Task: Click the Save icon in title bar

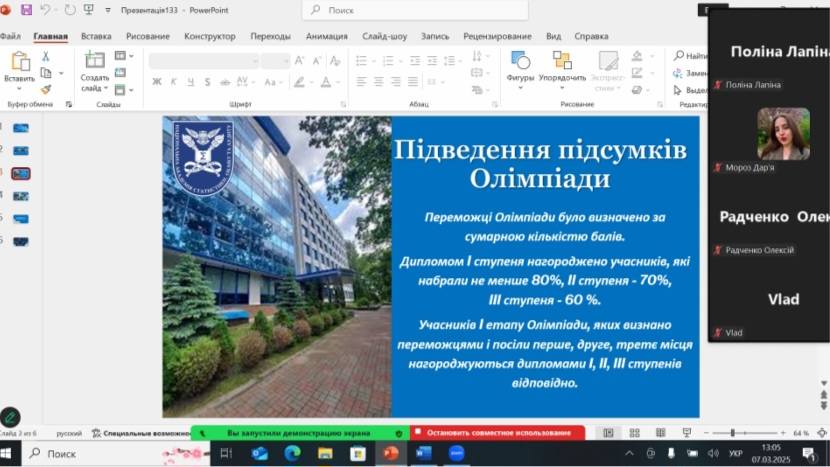Action: point(26,10)
